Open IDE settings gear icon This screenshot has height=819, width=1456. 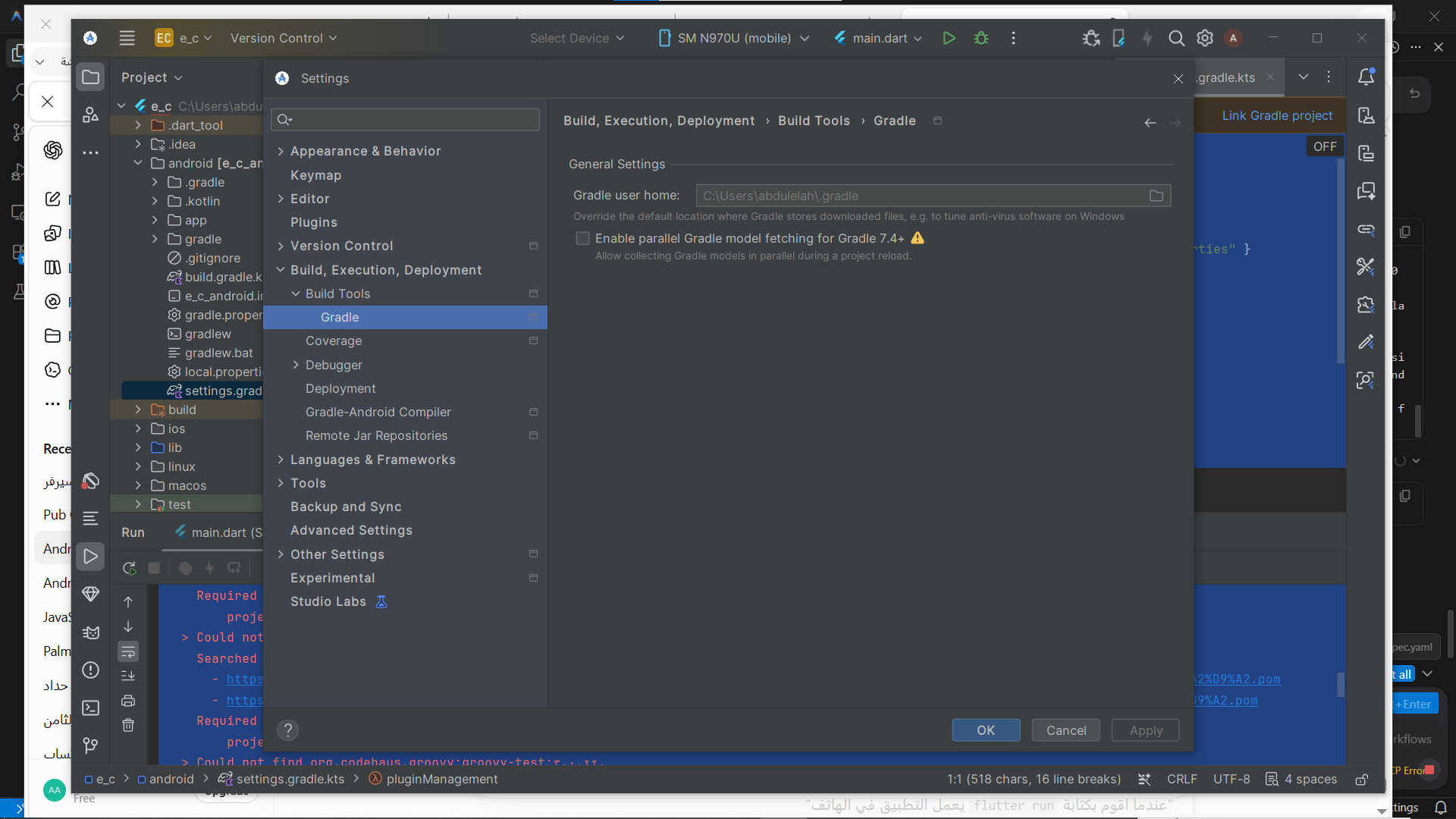coord(1205,38)
